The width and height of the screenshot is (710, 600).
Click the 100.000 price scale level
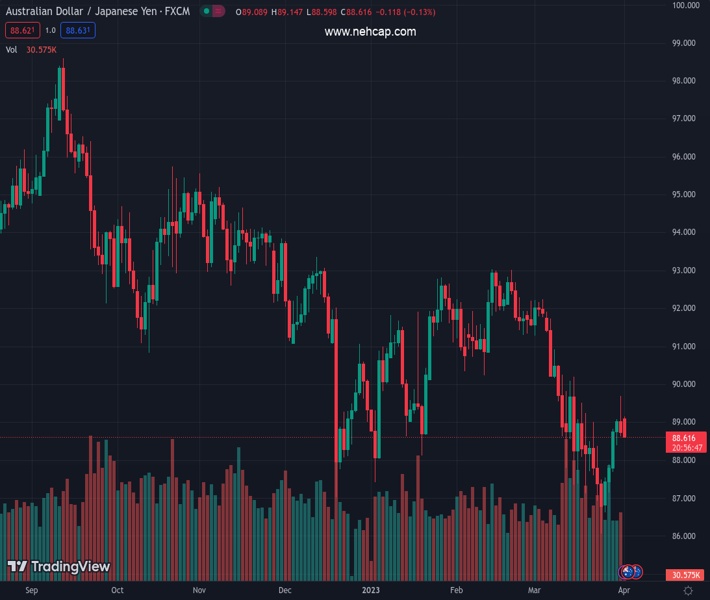[x=684, y=5]
